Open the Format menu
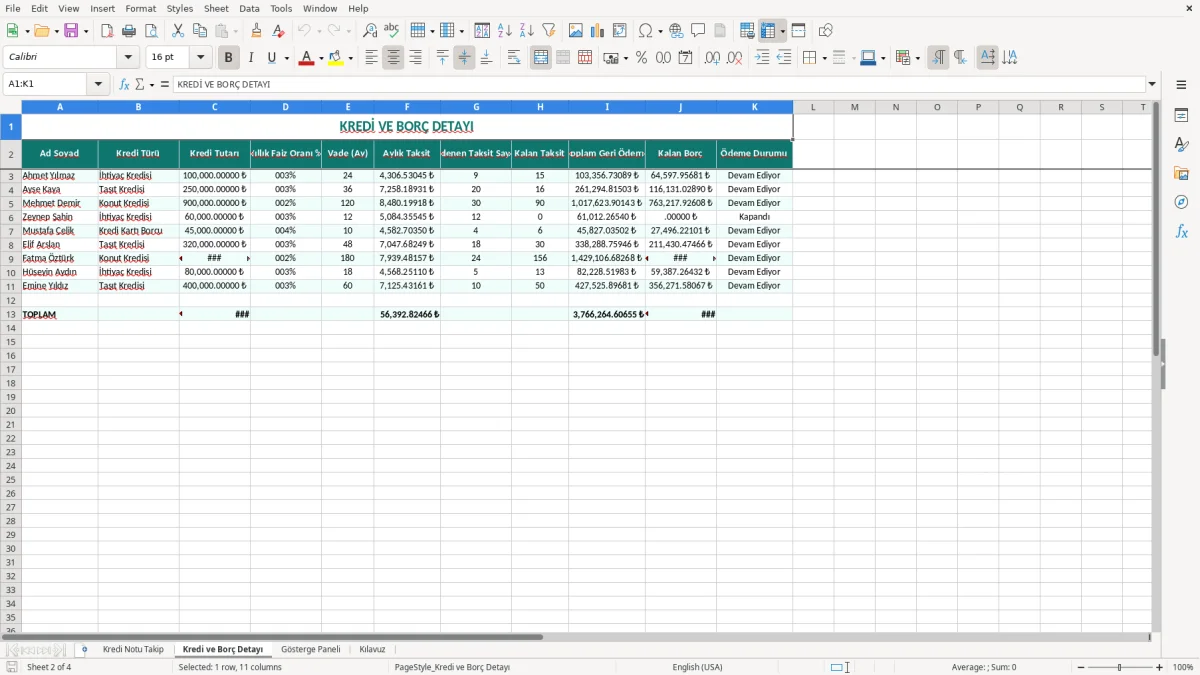This screenshot has width=1200, height=675. [x=140, y=8]
